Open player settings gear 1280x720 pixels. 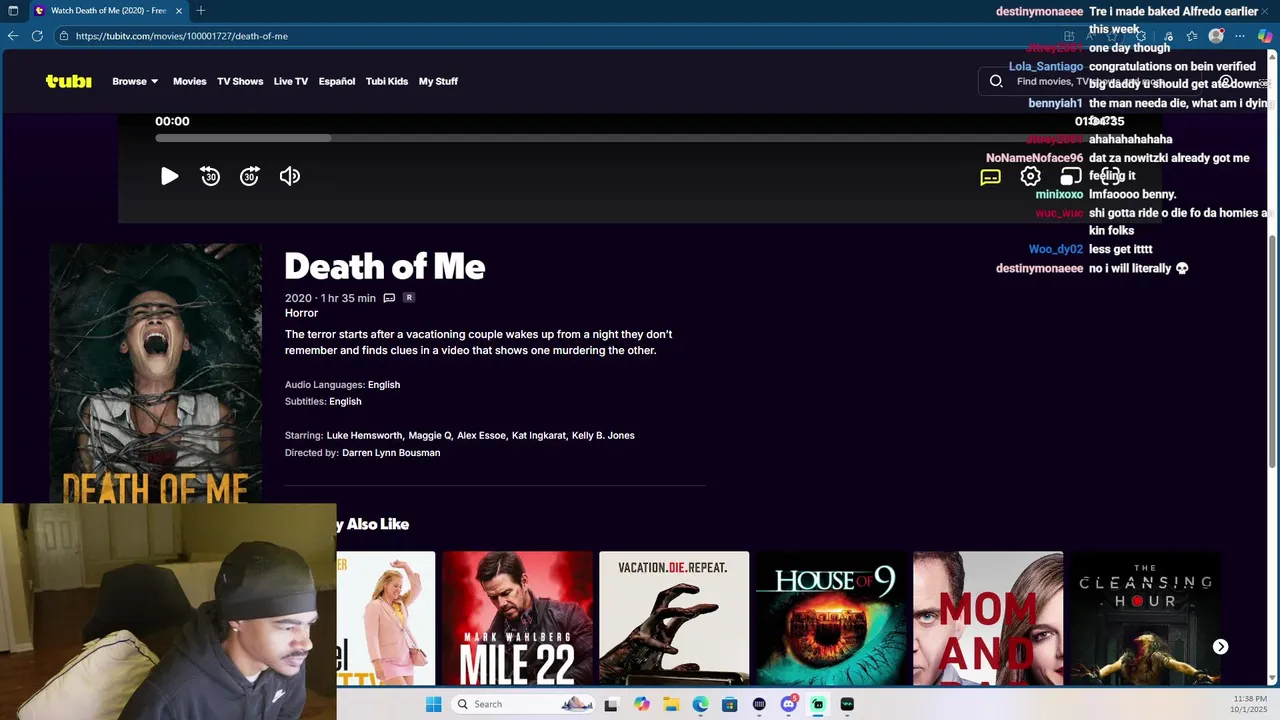click(1030, 176)
